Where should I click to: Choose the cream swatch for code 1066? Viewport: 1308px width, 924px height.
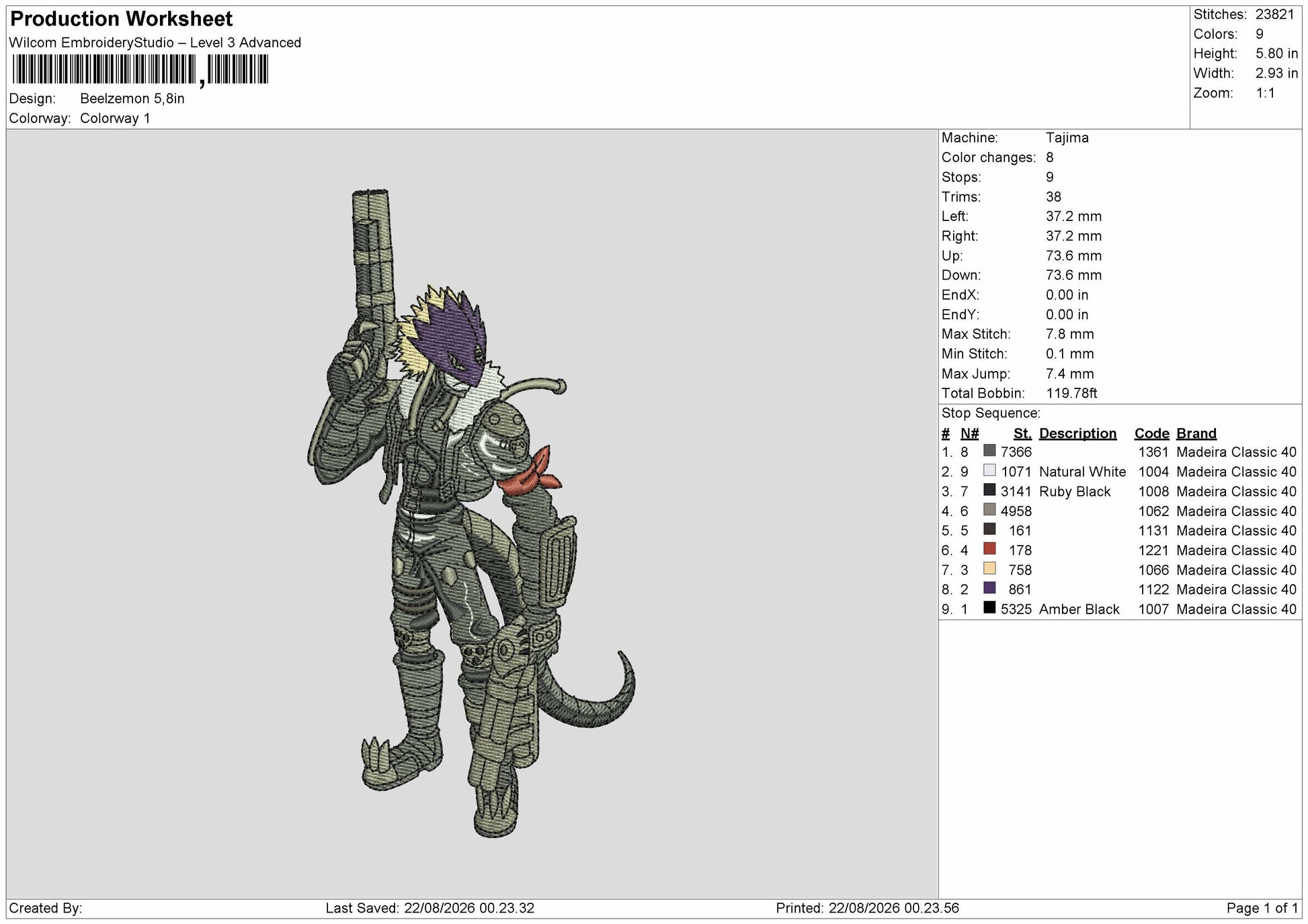(989, 569)
